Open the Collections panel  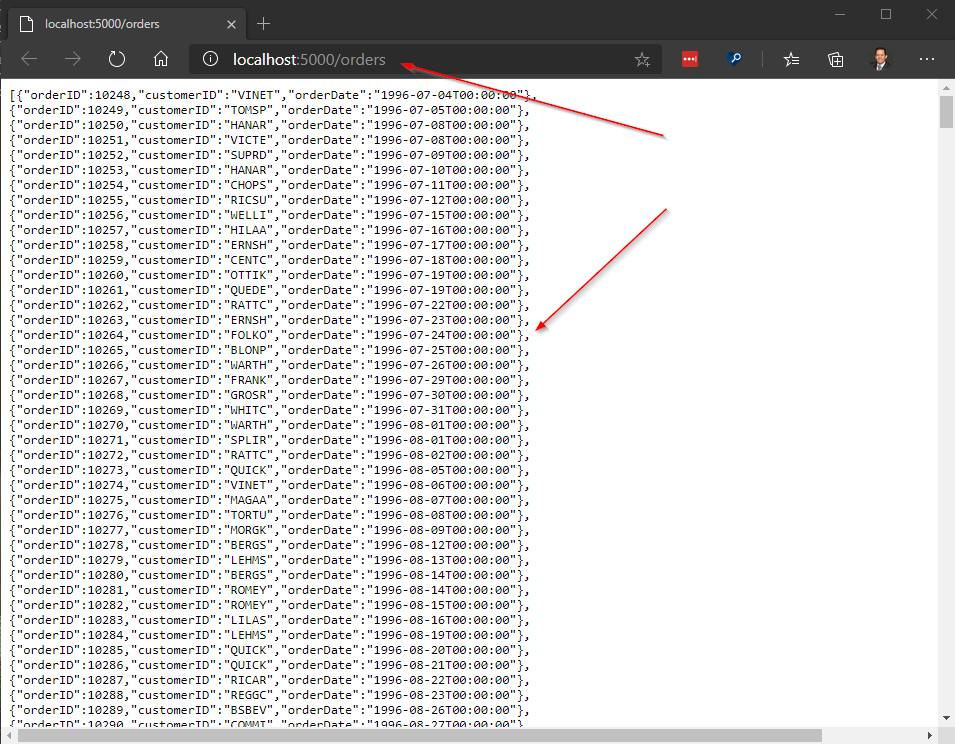coord(836,59)
